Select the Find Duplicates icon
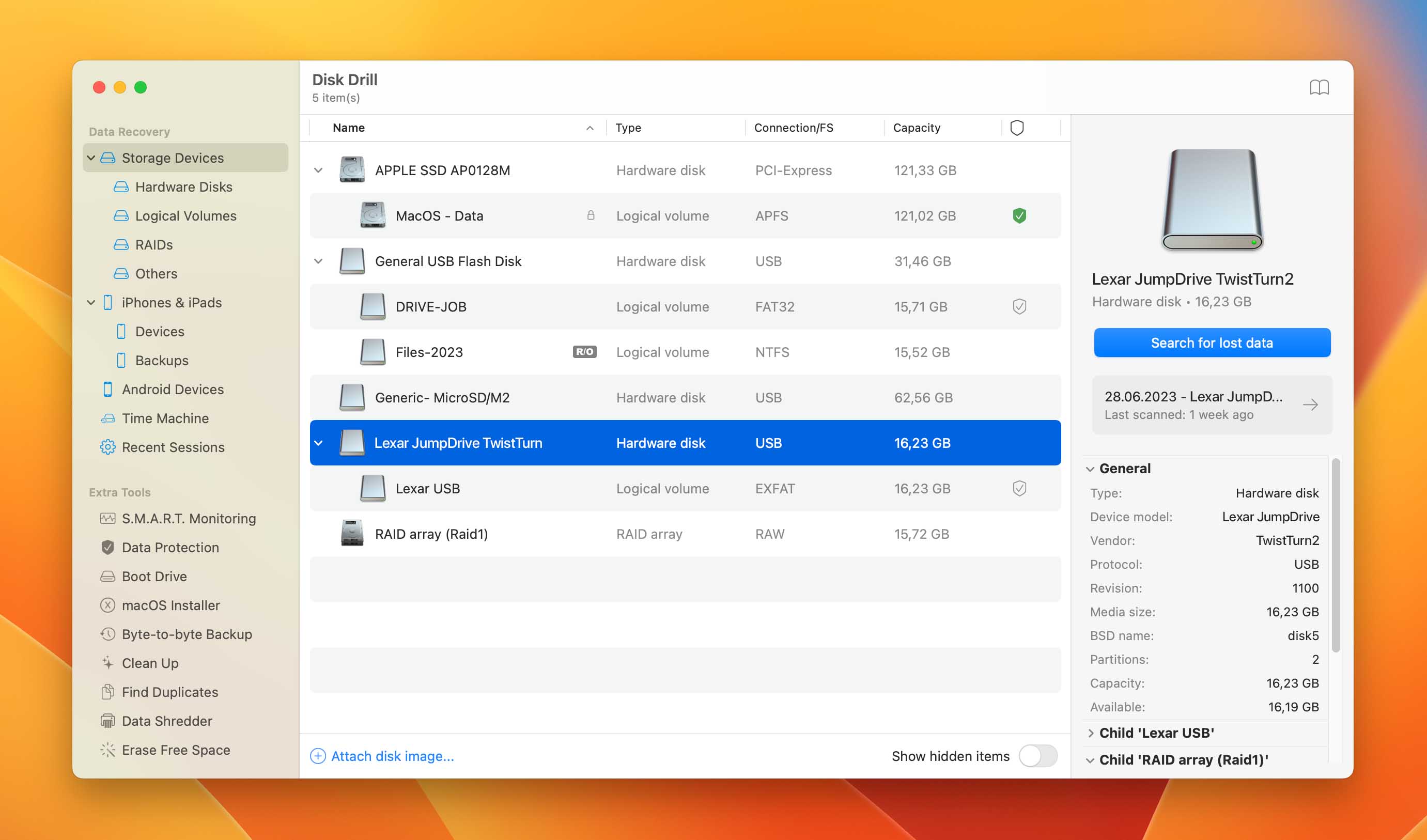1427x840 pixels. [x=106, y=691]
